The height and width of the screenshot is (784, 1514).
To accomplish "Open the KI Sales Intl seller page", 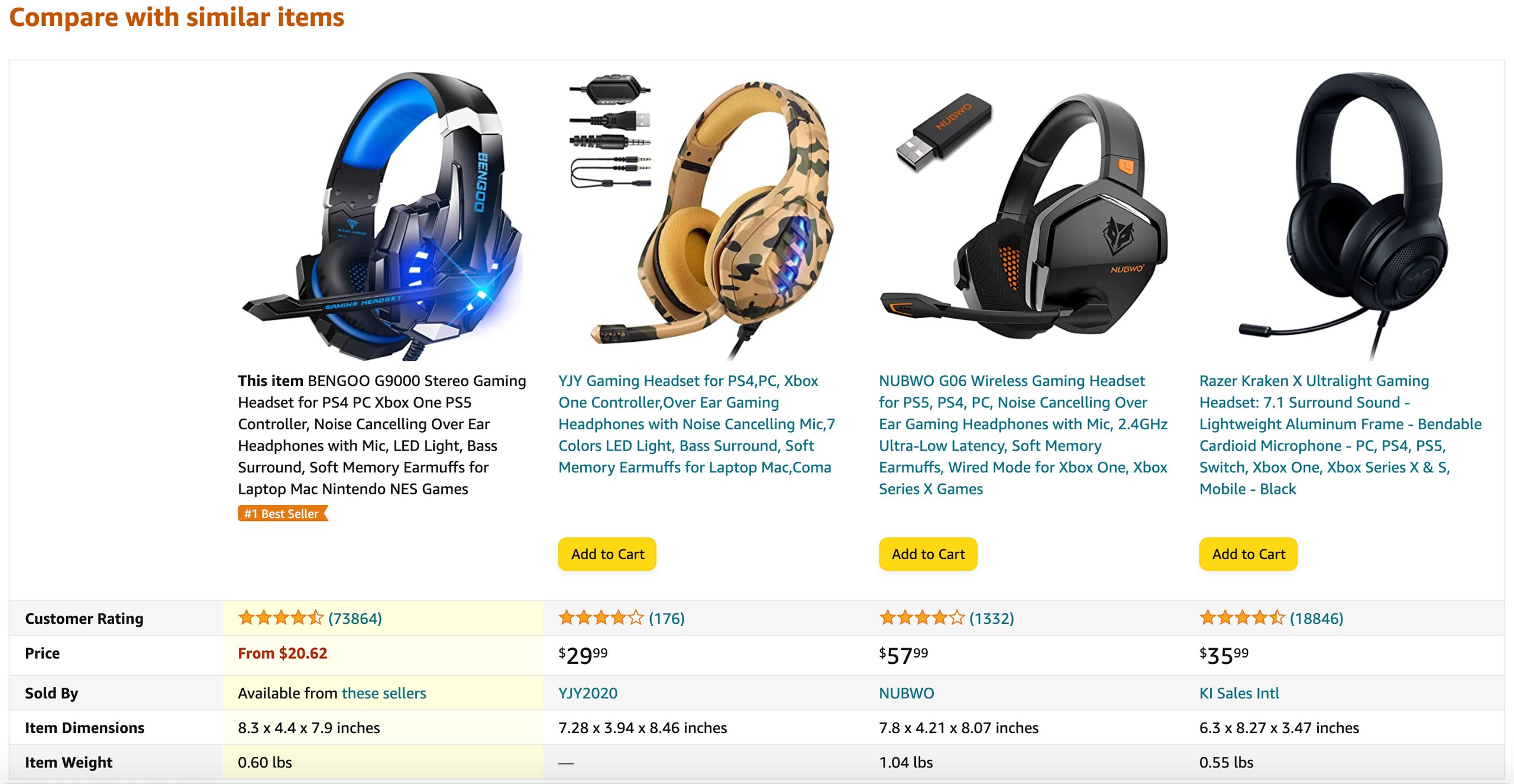I will (1239, 693).
